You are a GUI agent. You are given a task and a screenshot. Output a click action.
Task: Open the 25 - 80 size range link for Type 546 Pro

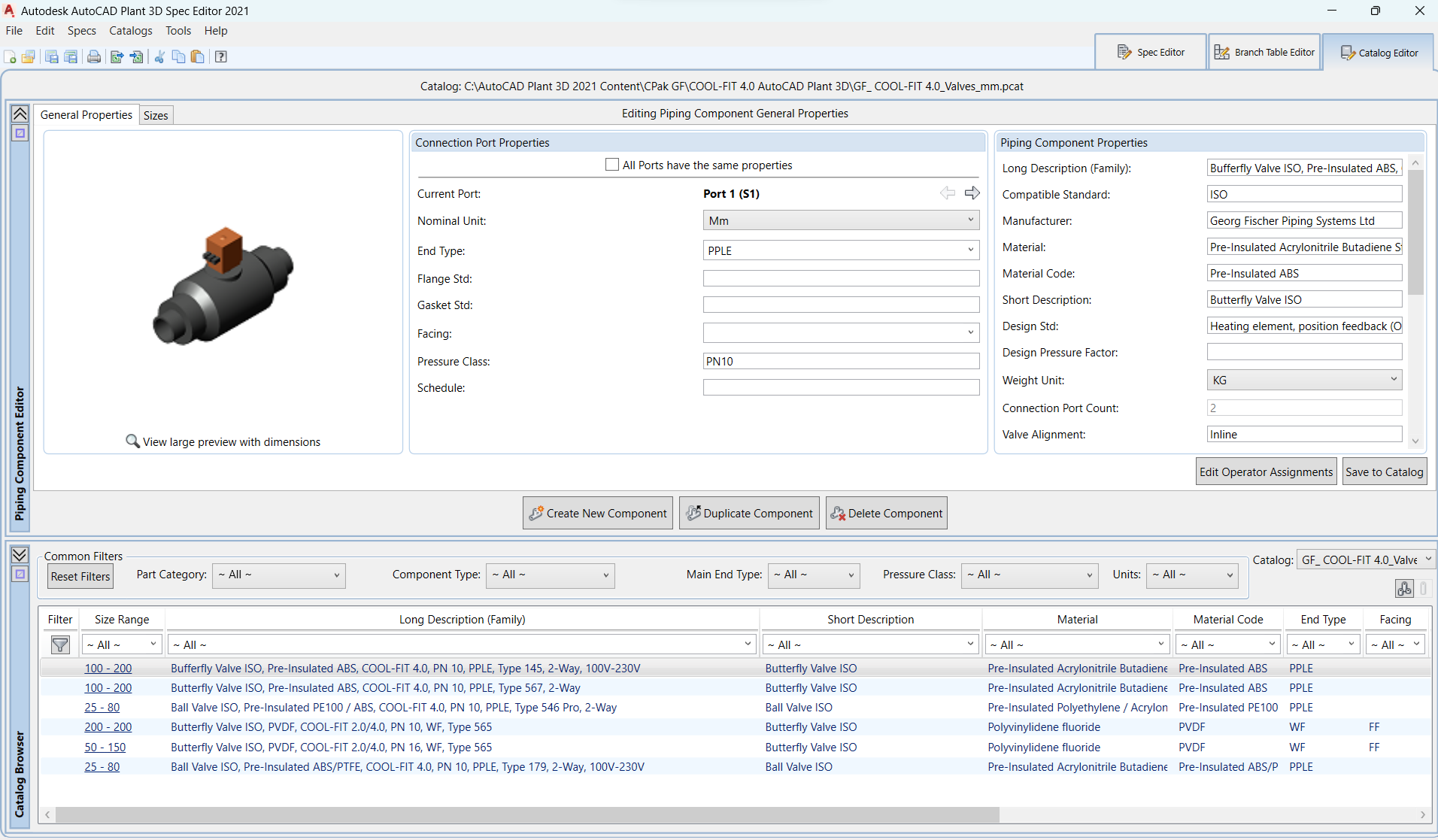pyautogui.click(x=102, y=708)
